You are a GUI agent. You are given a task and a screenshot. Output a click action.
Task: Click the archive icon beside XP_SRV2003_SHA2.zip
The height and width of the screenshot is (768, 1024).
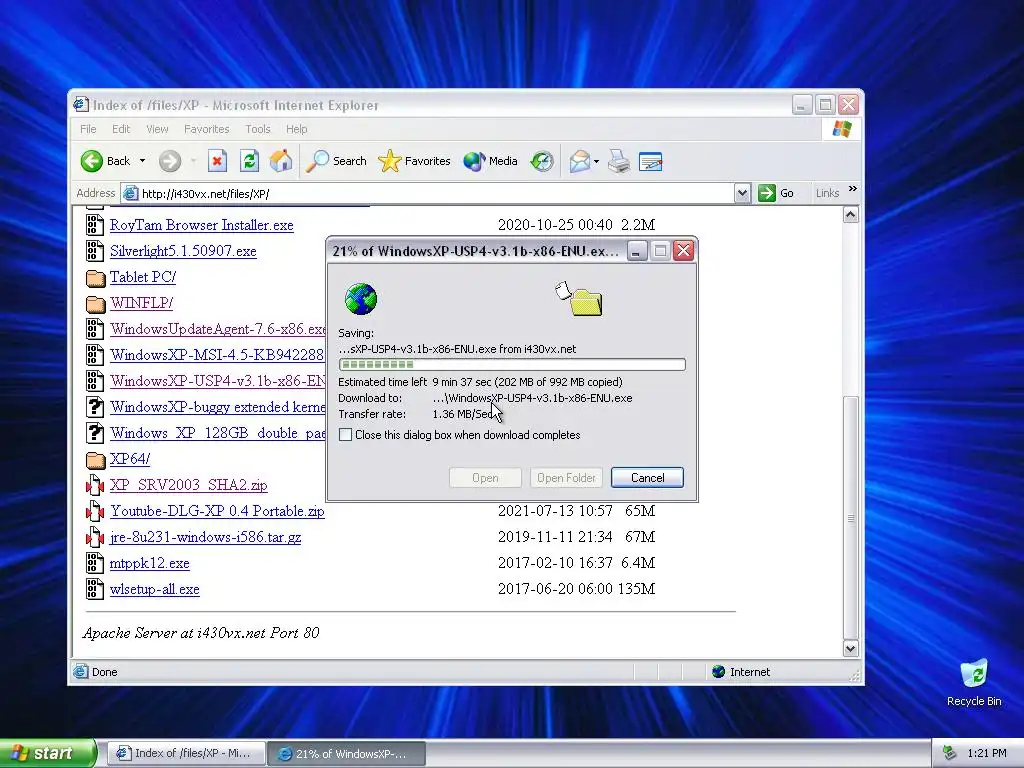pos(95,485)
